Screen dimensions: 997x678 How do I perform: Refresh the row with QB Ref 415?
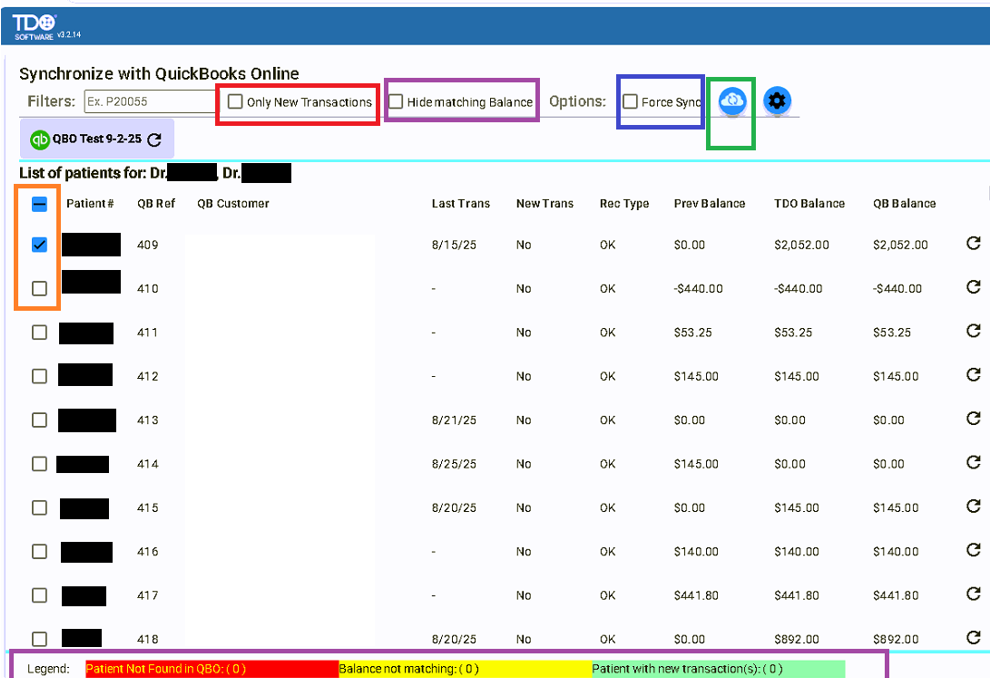click(973, 506)
